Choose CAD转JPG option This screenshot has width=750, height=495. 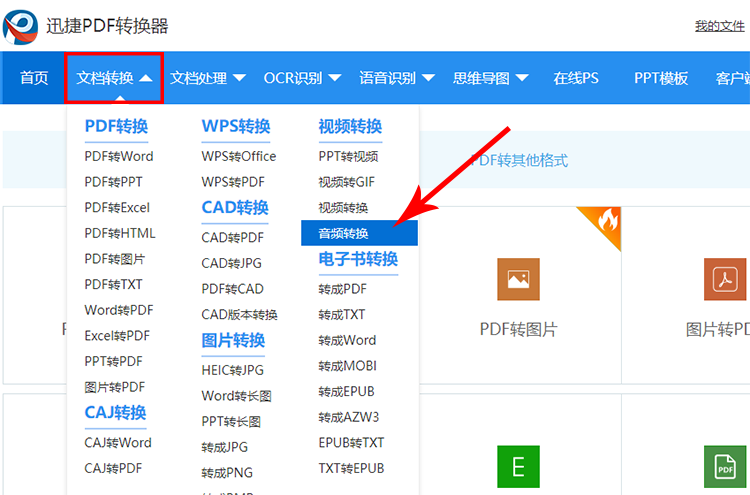point(232,264)
